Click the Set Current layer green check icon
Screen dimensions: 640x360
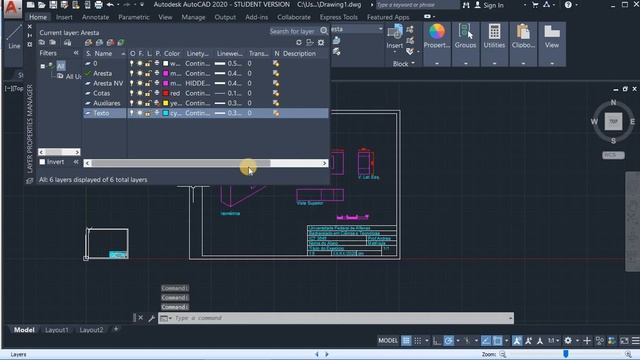(121, 42)
